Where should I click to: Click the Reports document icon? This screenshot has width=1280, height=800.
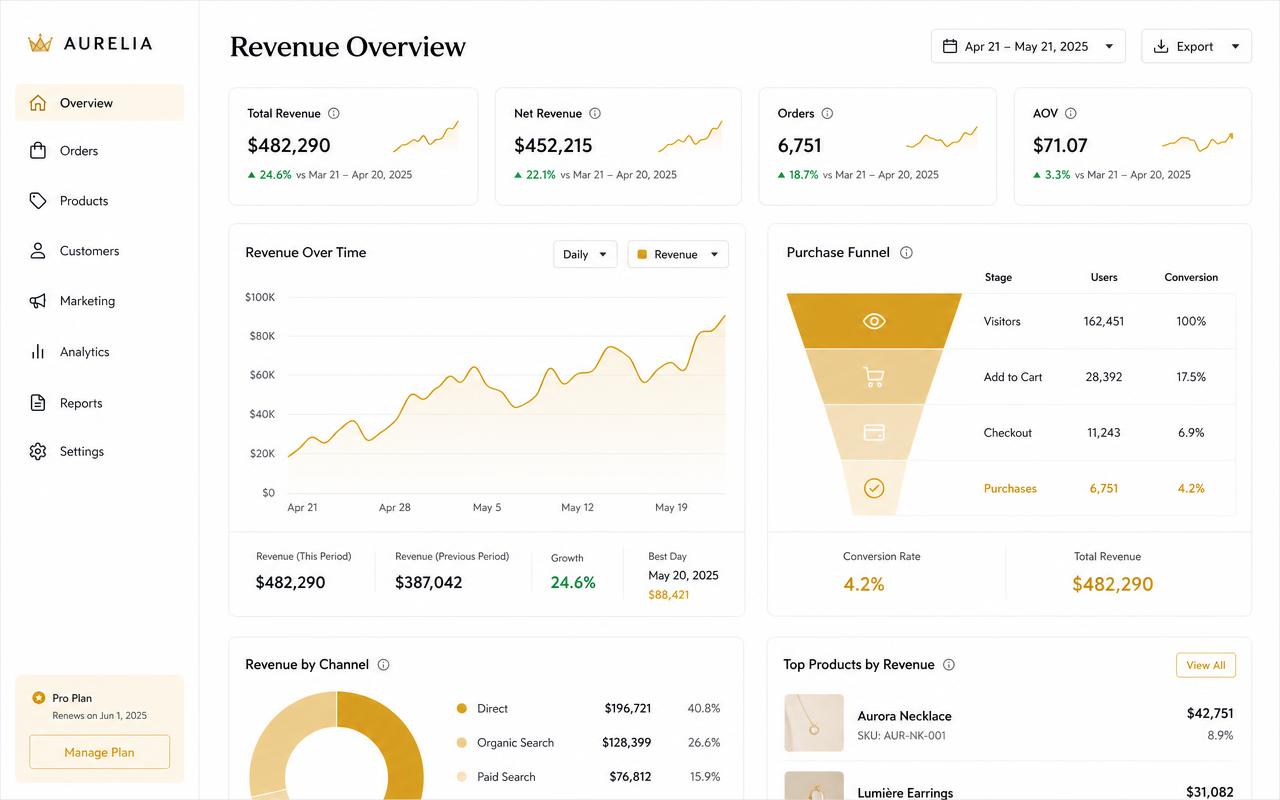(x=38, y=403)
